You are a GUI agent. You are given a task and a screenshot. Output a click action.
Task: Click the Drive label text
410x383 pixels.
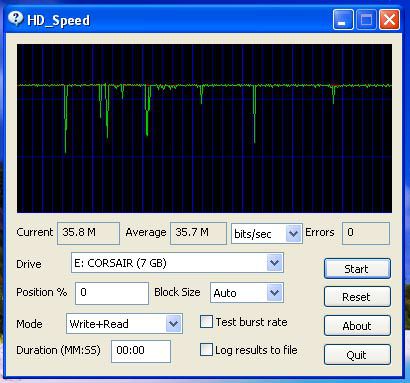(29, 264)
